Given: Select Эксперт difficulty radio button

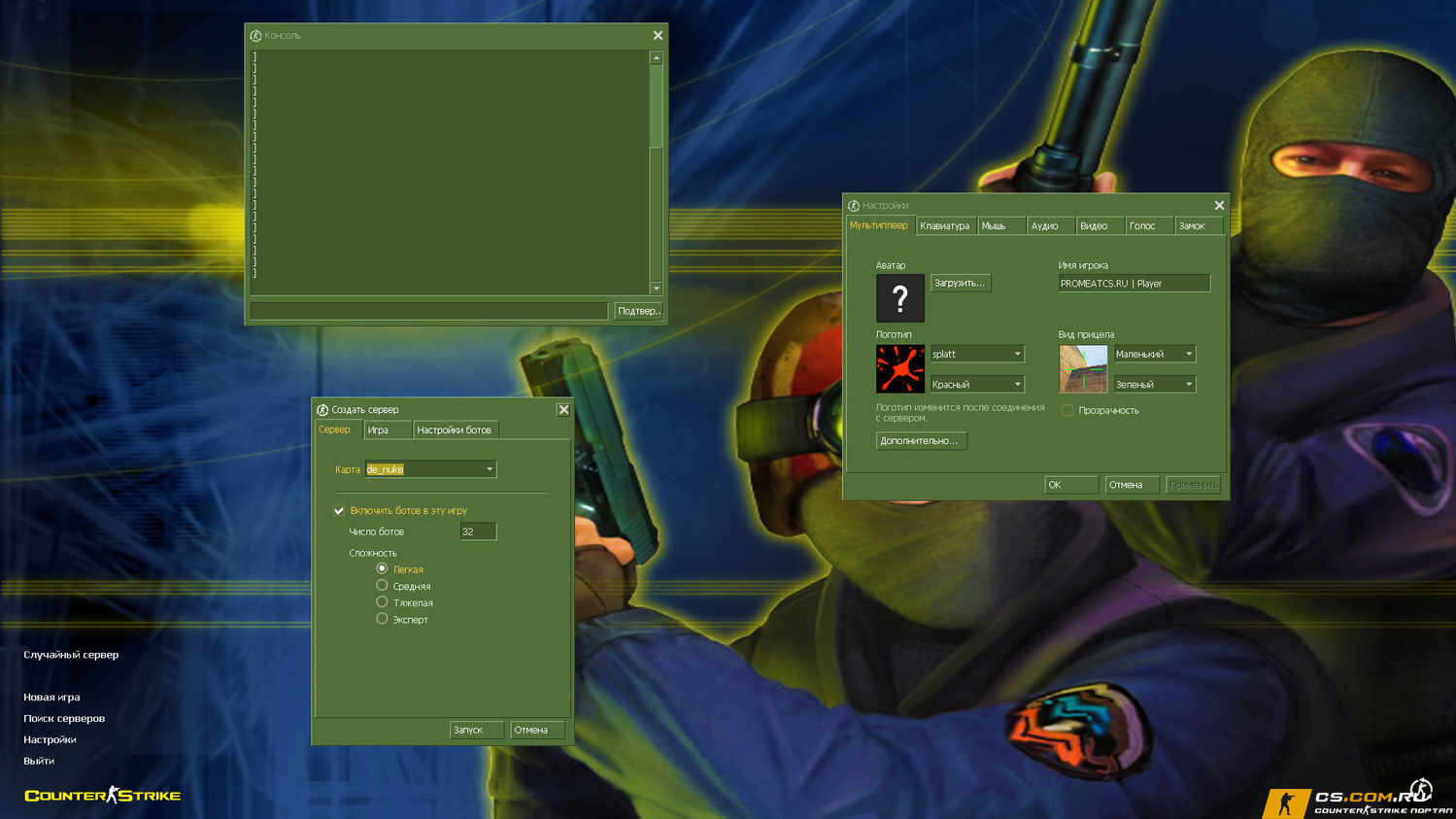Looking at the screenshot, I should (x=382, y=619).
